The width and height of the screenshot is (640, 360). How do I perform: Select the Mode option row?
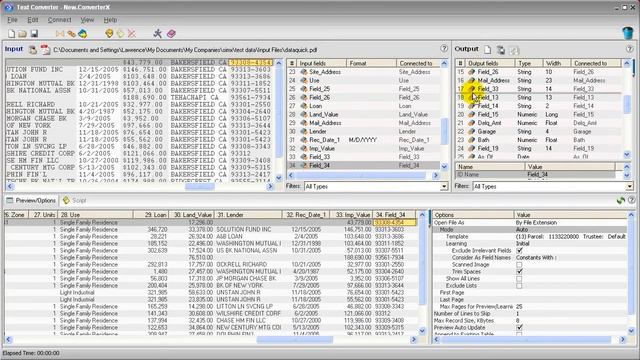tap(529, 230)
